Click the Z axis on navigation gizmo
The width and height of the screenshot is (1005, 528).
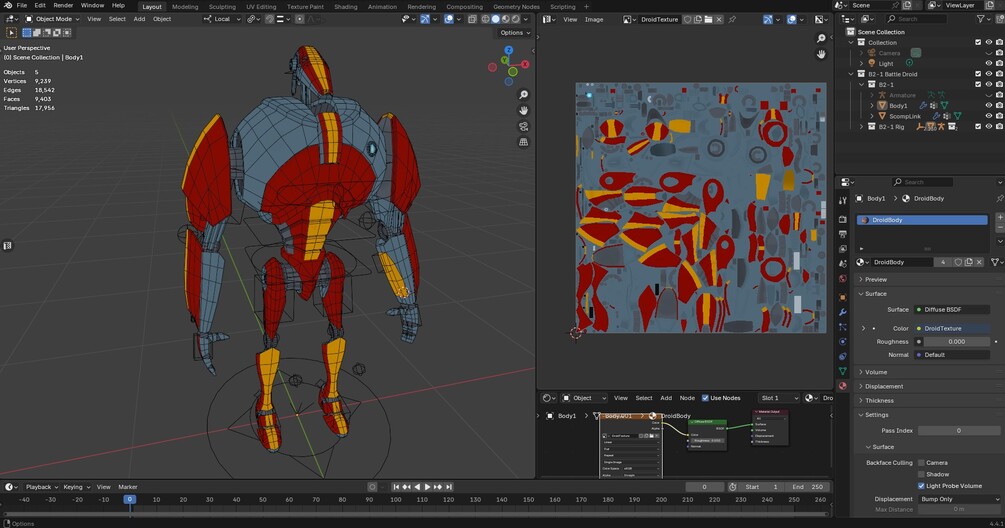pos(508,50)
